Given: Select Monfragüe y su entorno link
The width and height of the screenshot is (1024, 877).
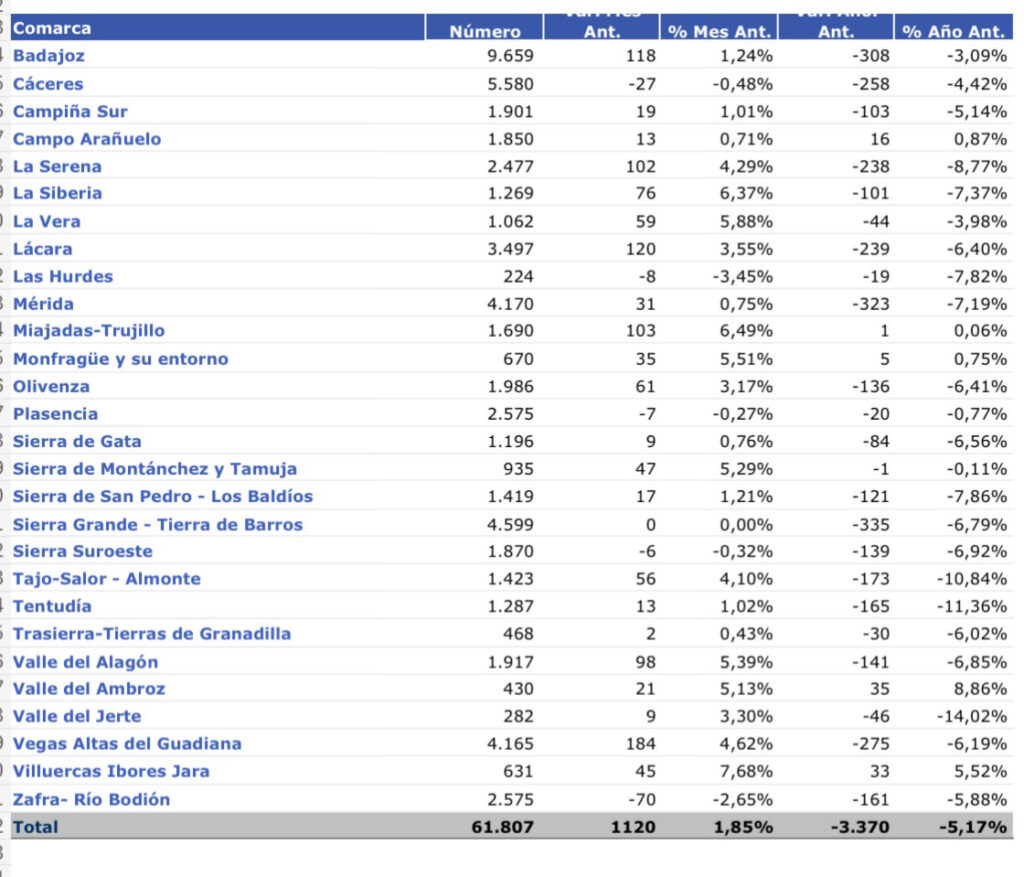Looking at the screenshot, I should pyautogui.click(x=121, y=359).
